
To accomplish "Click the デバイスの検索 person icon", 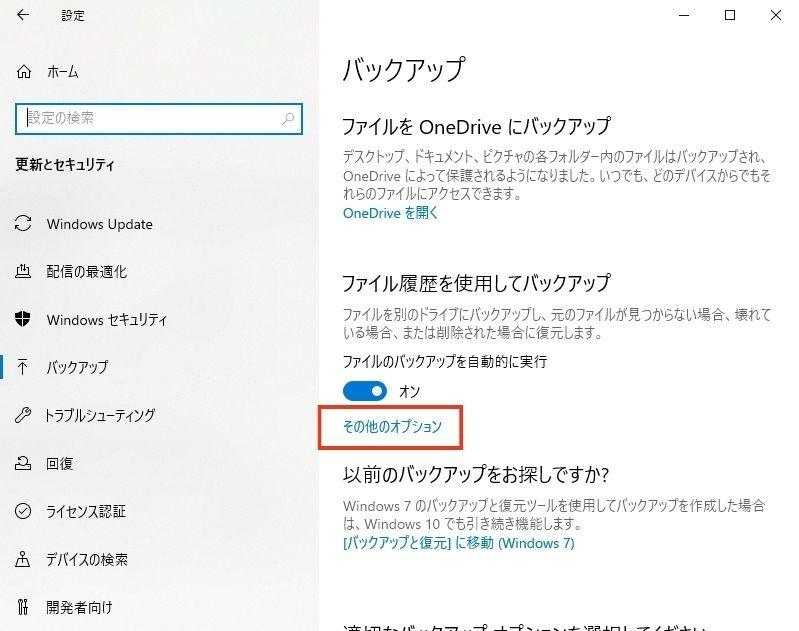I will (x=23, y=559).
